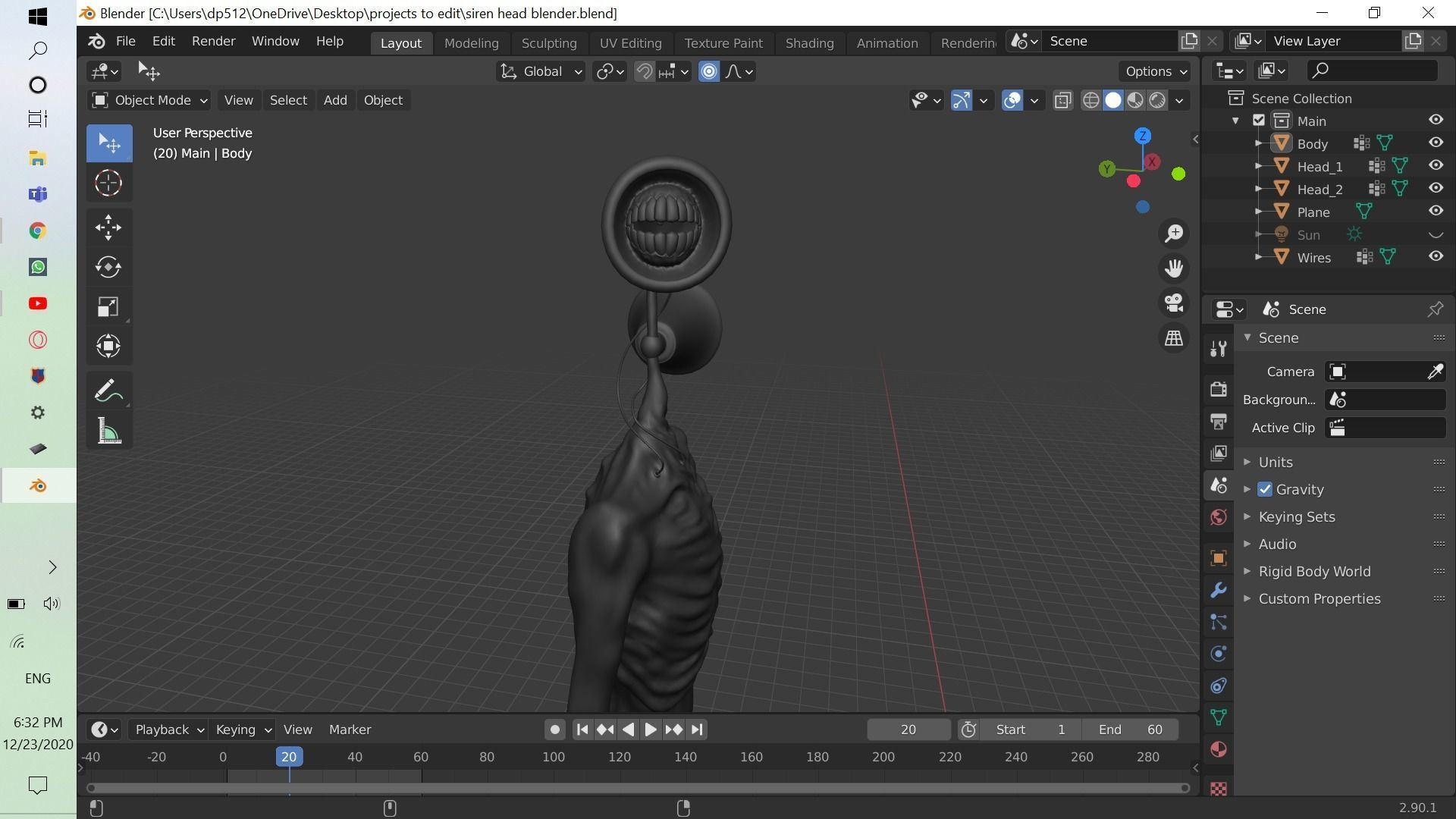This screenshot has height=819, width=1456.
Task: Activate the Transform tool
Action: (108, 346)
